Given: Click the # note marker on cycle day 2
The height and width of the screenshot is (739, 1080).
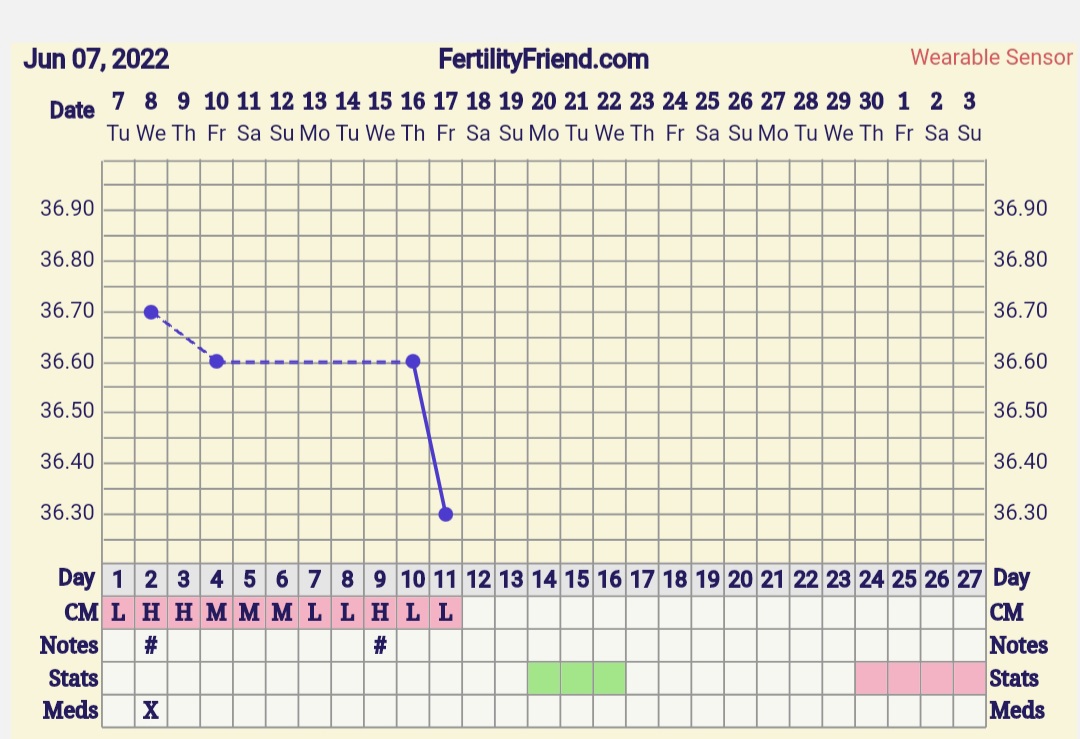Looking at the screenshot, I should [151, 646].
